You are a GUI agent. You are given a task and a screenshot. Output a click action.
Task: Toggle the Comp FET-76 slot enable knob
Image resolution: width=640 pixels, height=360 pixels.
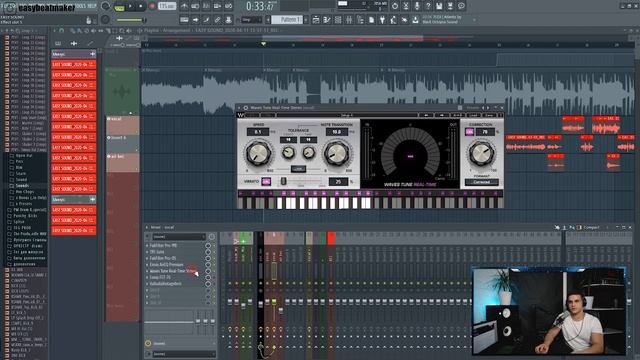pos(208,278)
